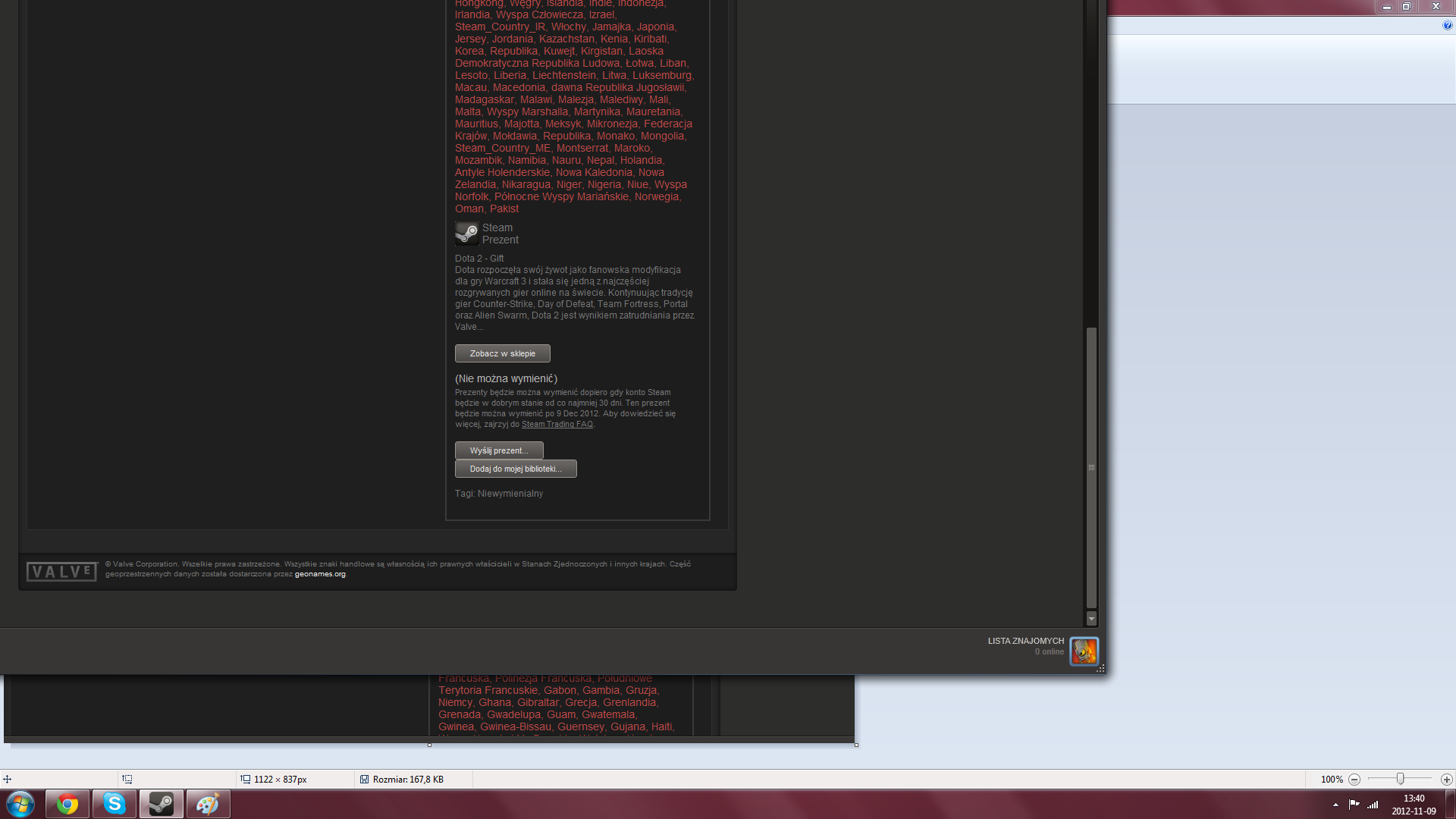
Task: Click the "Jamajka" country name
Action: click(x=611, y=27)
